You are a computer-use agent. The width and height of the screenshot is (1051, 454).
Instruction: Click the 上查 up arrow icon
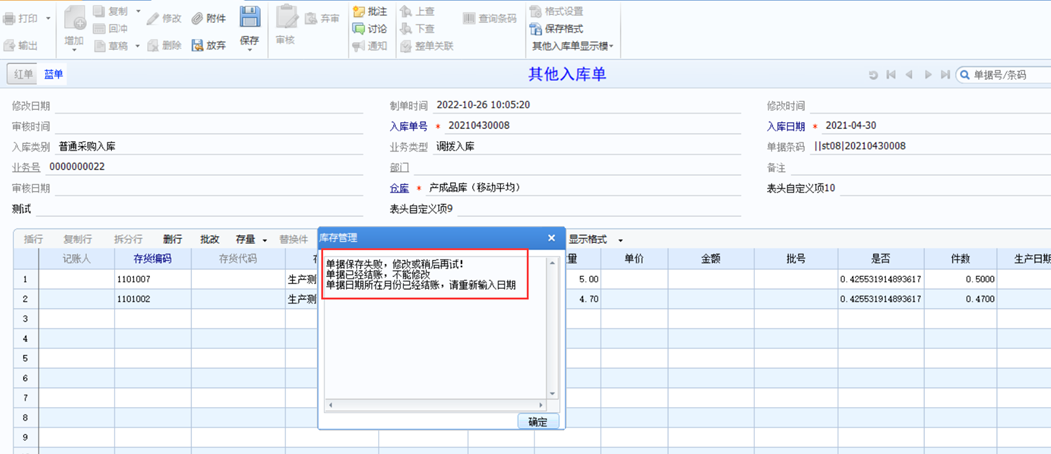coord(406,11)
